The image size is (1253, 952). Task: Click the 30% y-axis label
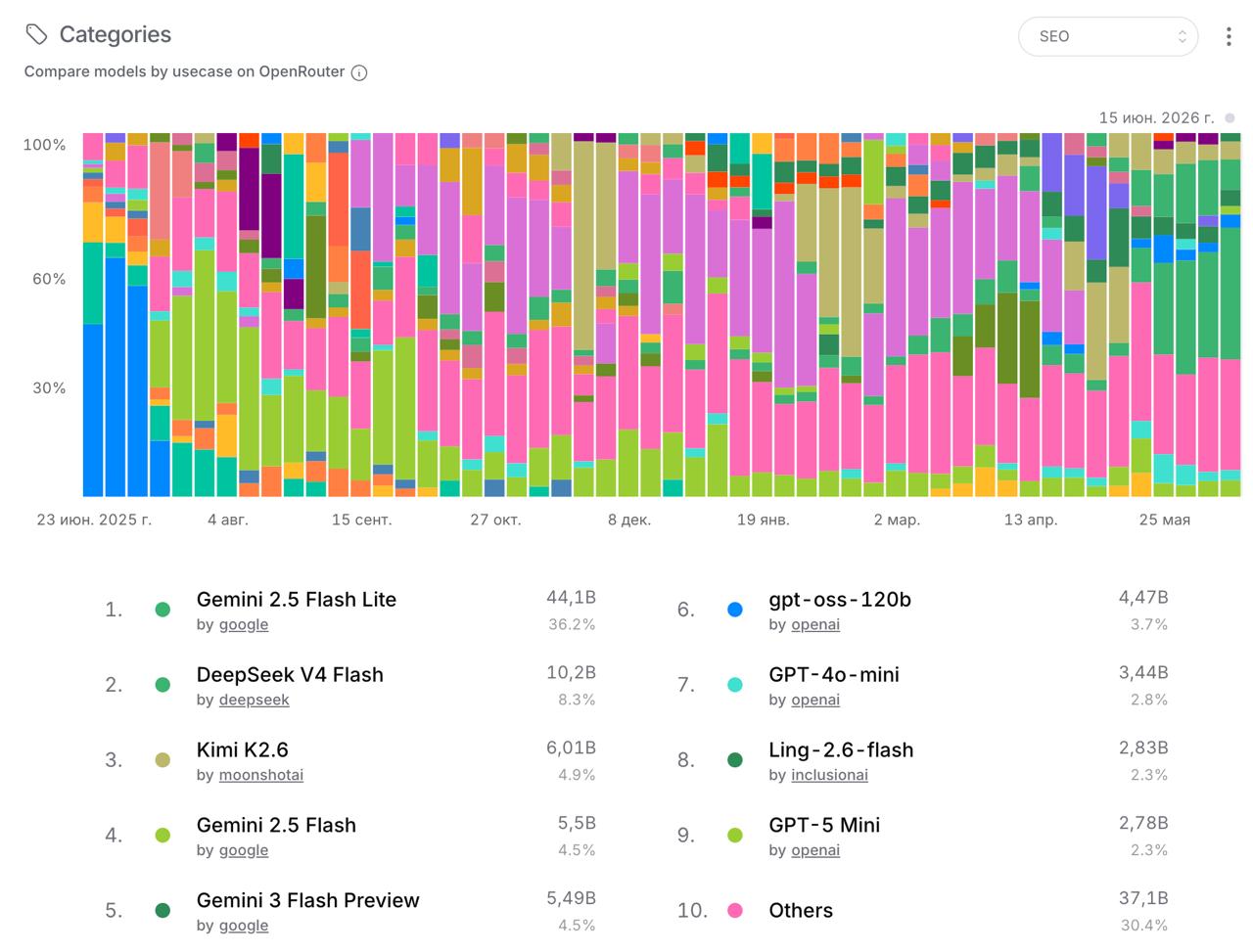point(49,387)
